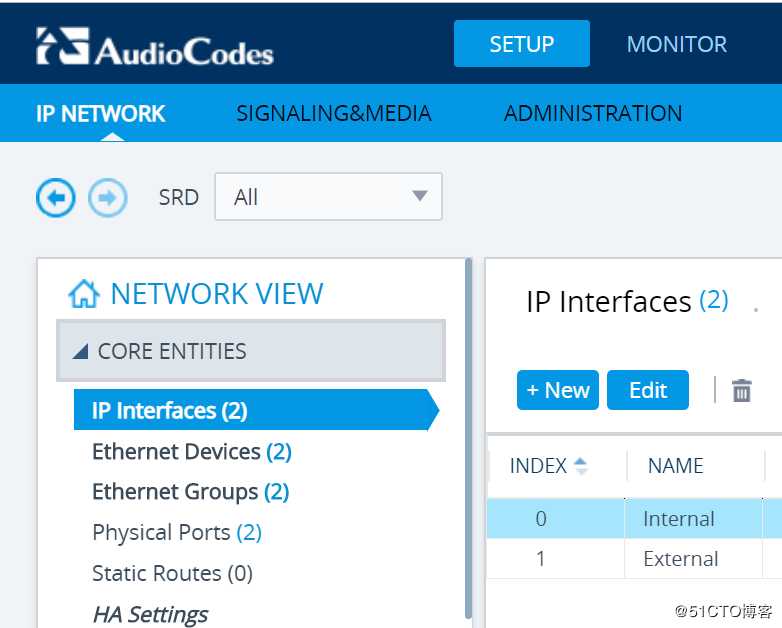Open Physical Ports (2)
This screenshot has width=782, height=628.
tap(177, 533)
